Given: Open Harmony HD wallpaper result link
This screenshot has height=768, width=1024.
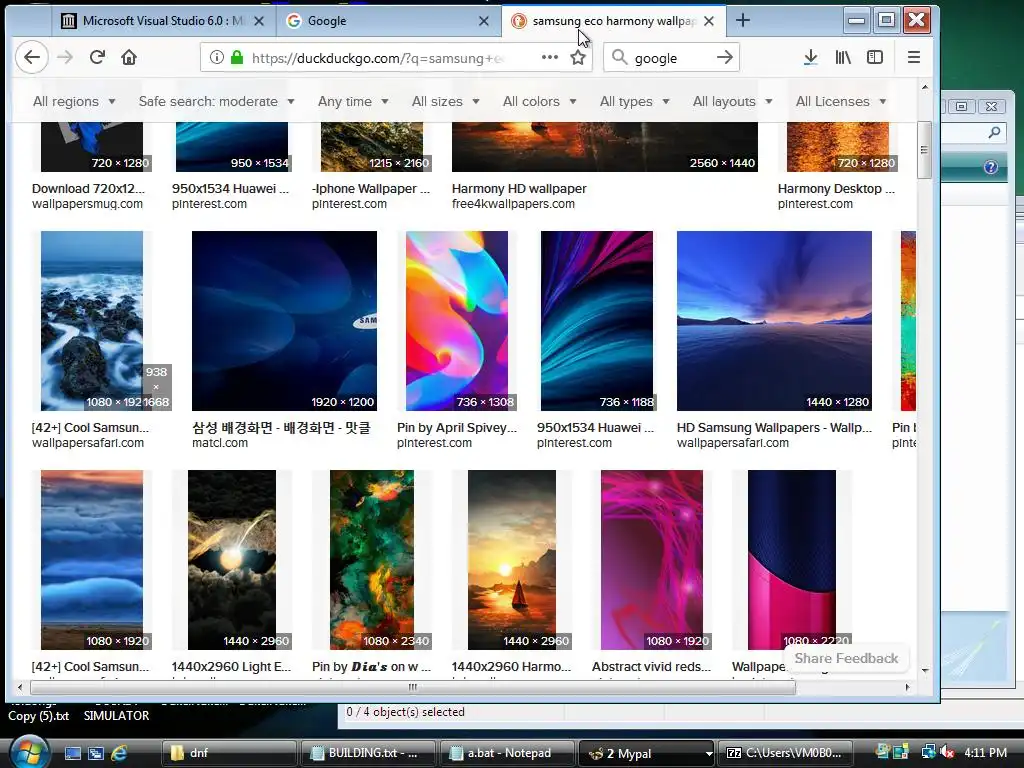Looking at the screenshot, I should [x=519, y=189].
